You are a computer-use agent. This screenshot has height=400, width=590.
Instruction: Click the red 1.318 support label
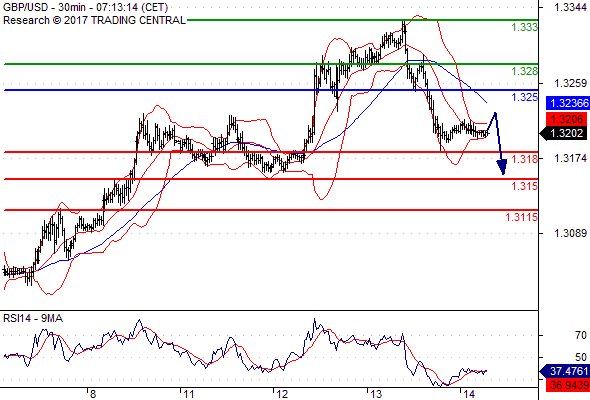525,159
